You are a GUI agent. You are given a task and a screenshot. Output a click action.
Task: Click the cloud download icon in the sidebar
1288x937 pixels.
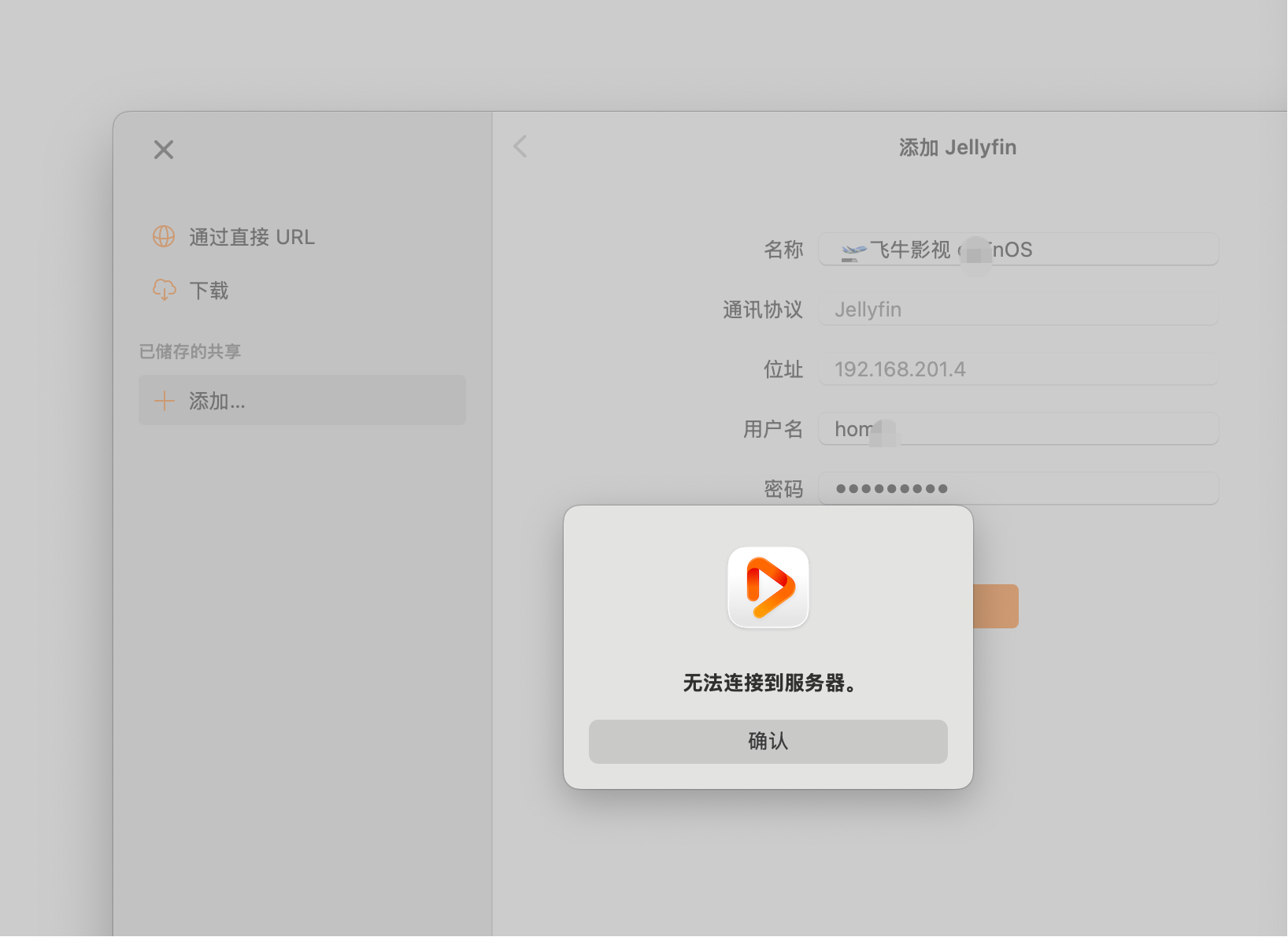coord(163,290)
